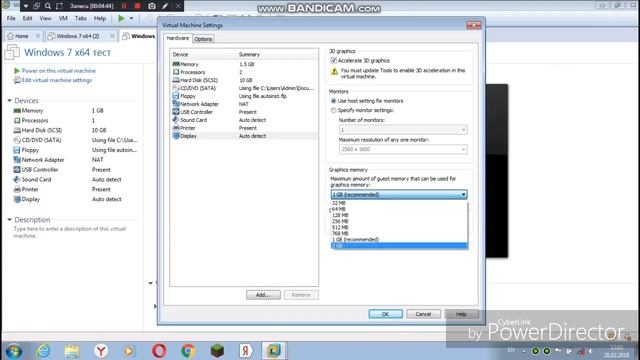The width and height of the screenshot is (640, 360).
Task: Take a screenshot with Bandicam camera icon
Action: pyautogui.click(x=152, y=6)
